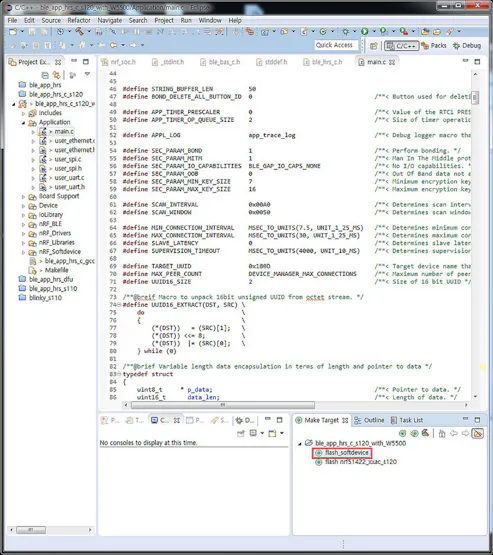This screenshot has height=555, width=493.
Task: Open Project Explorer view menu triangle
Action: (87, 74)
